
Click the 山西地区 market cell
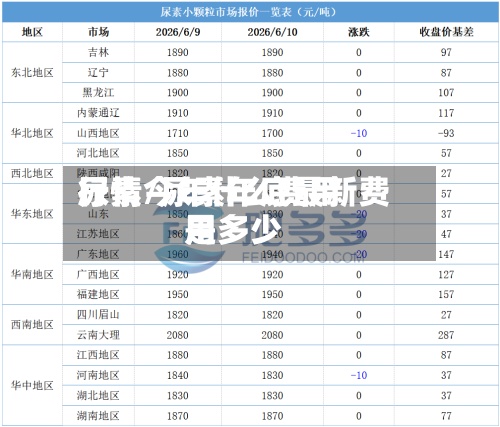pyautogui.click(x=98, y=133)
